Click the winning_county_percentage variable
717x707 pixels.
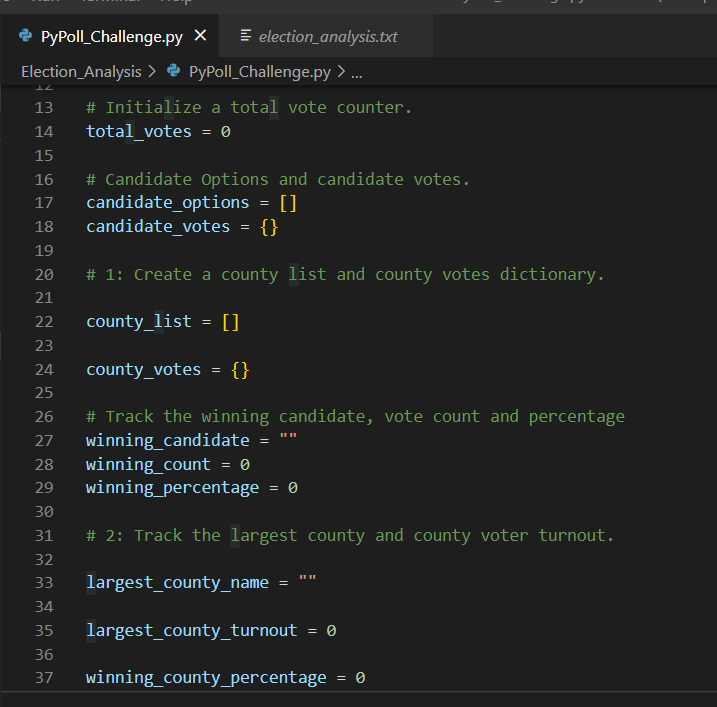point(206,678)
